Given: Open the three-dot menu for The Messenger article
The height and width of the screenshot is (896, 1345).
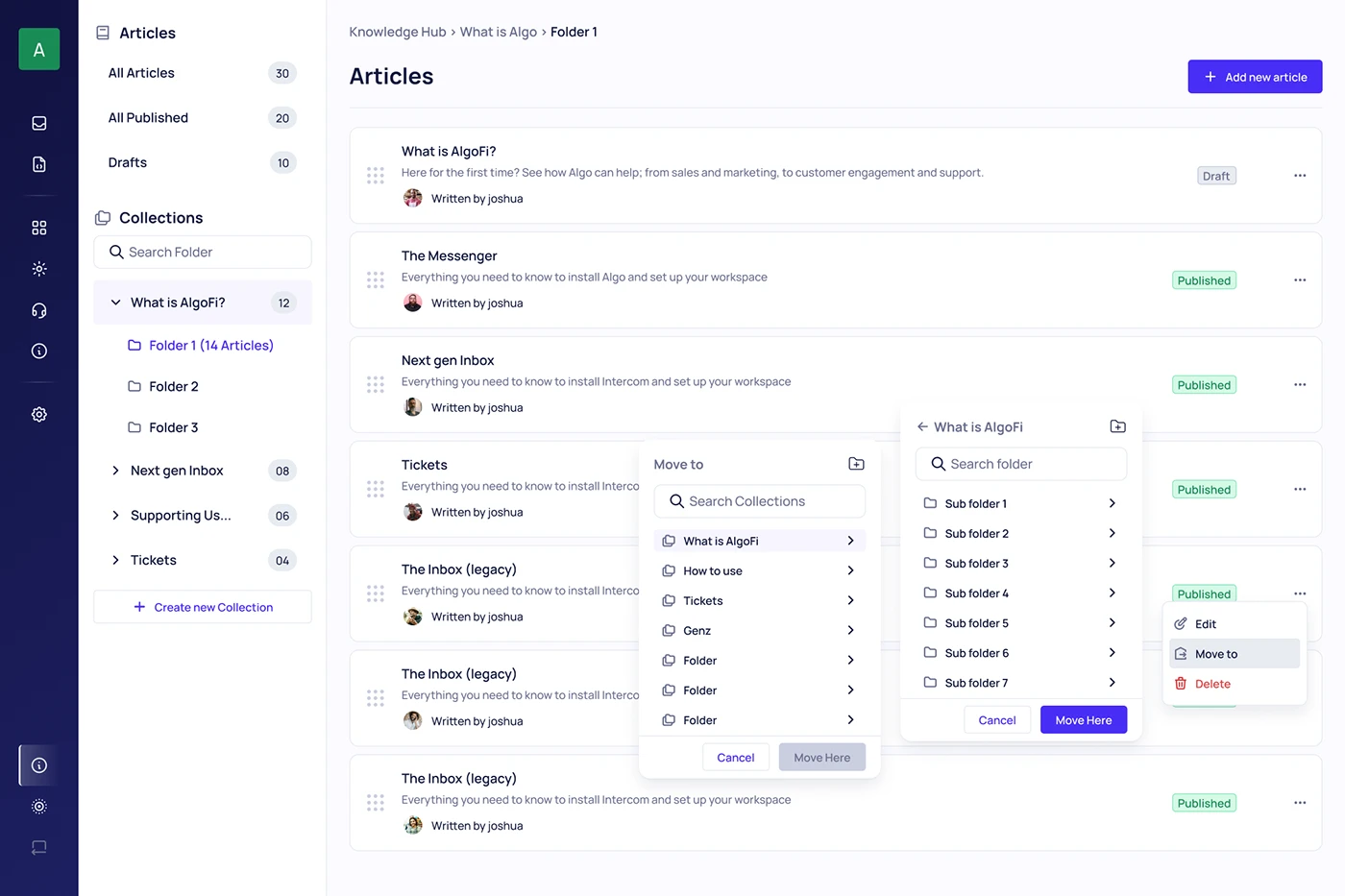Looking at the screenshot, I should (1300, 280).
